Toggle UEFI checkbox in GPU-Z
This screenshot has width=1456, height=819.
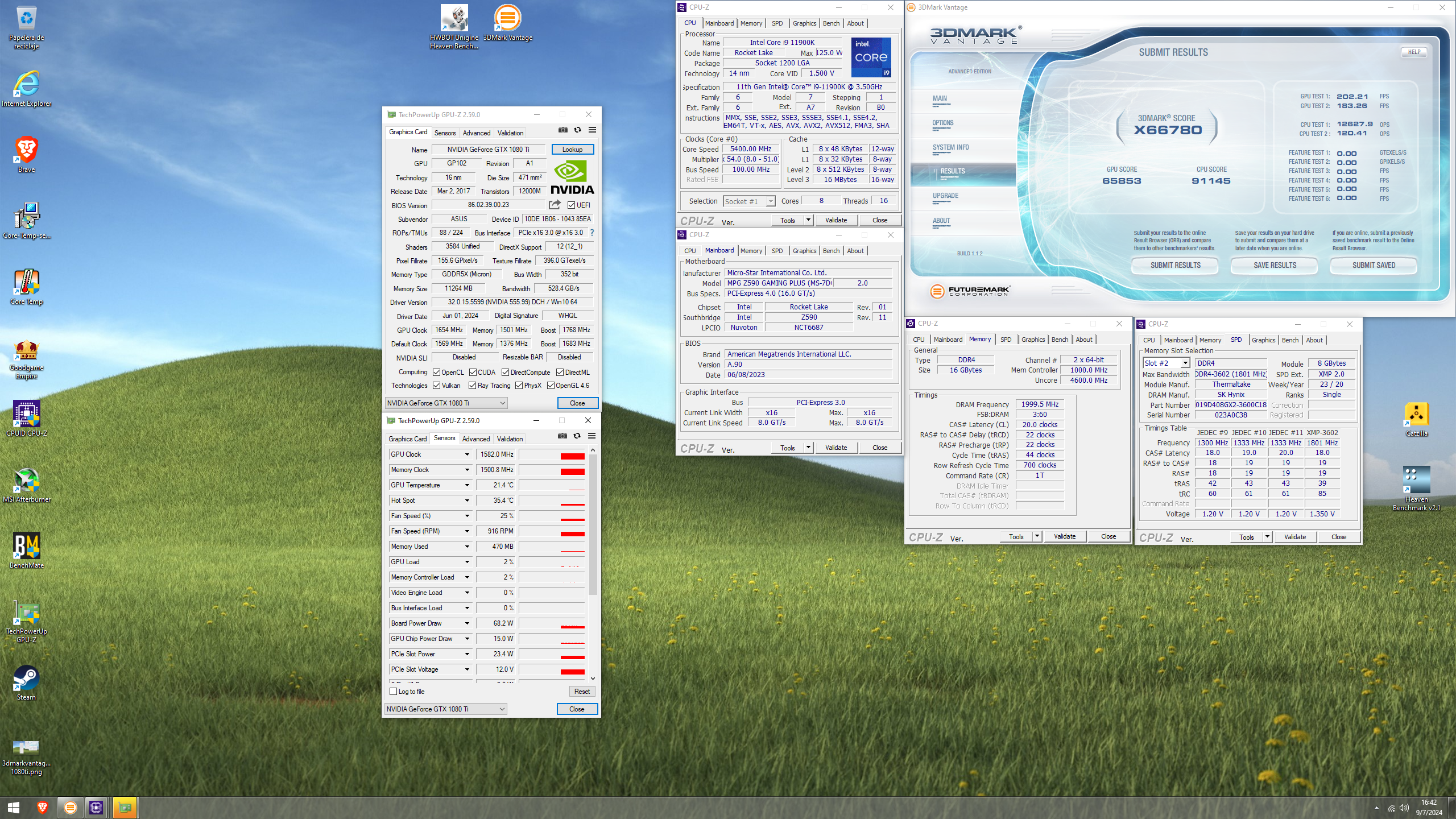571,205
